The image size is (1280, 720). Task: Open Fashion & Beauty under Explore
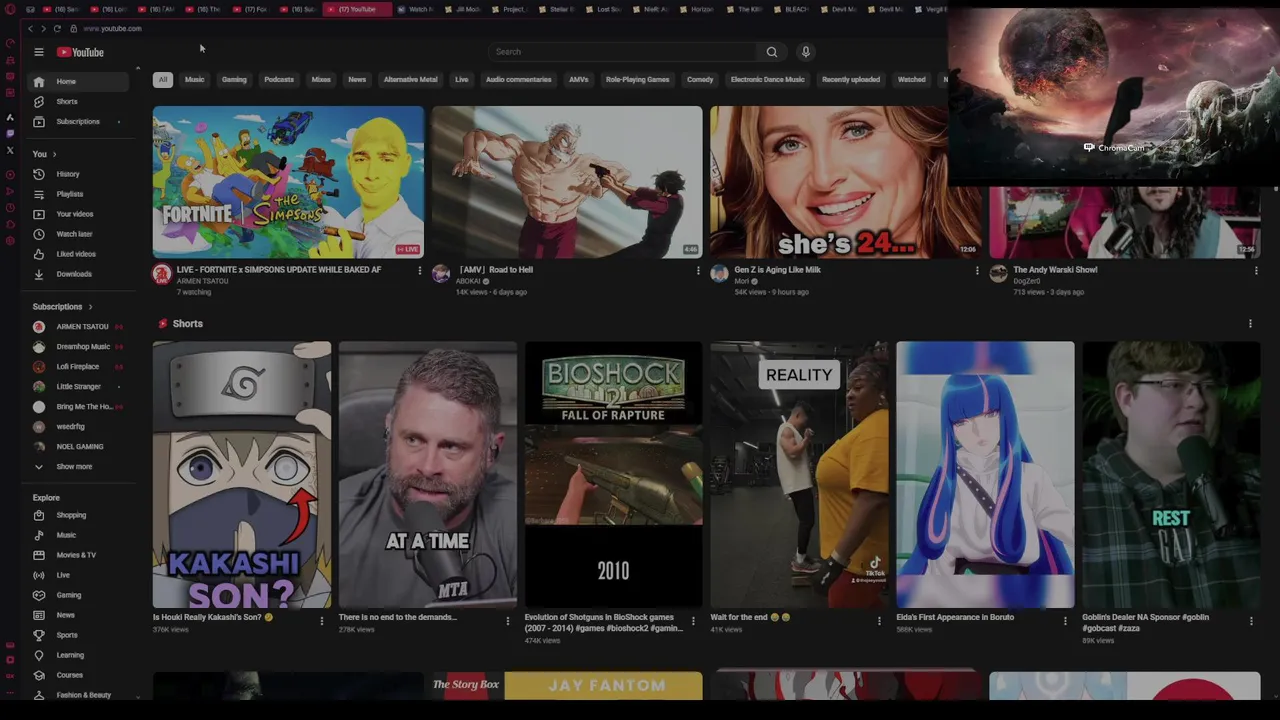click(x=78, y=695)
